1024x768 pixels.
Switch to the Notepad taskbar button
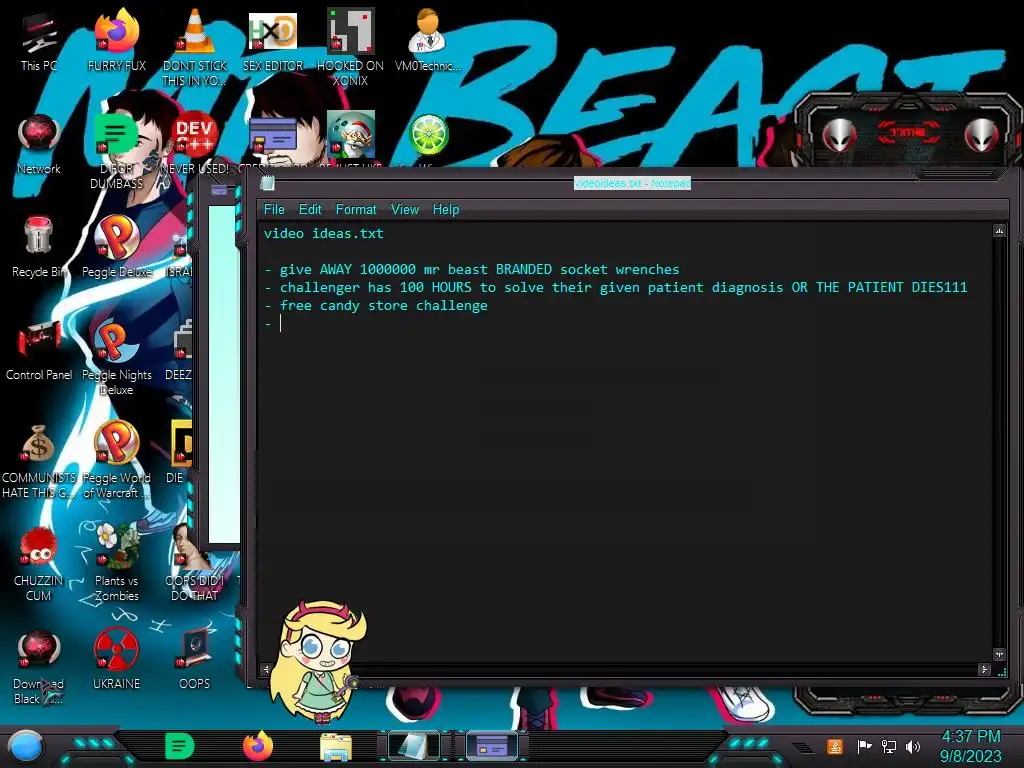click(x=413, y=746)
